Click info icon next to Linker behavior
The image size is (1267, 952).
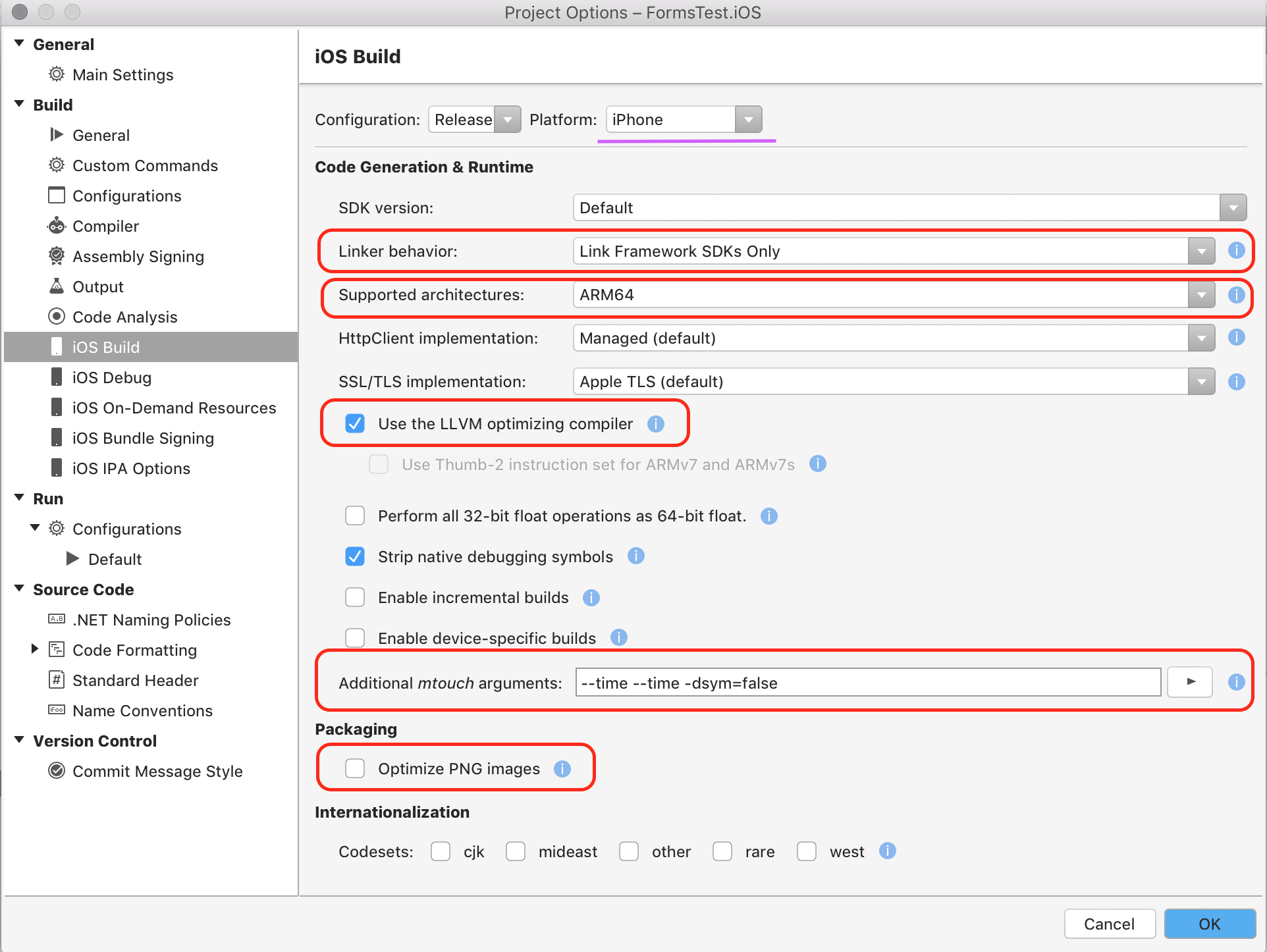pyautogui.click(x=1236, y=251)
